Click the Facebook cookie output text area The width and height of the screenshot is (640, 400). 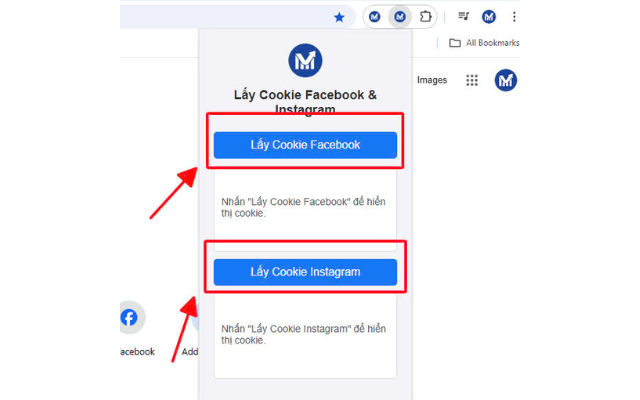pyautogui.click(x=305, y=208)
